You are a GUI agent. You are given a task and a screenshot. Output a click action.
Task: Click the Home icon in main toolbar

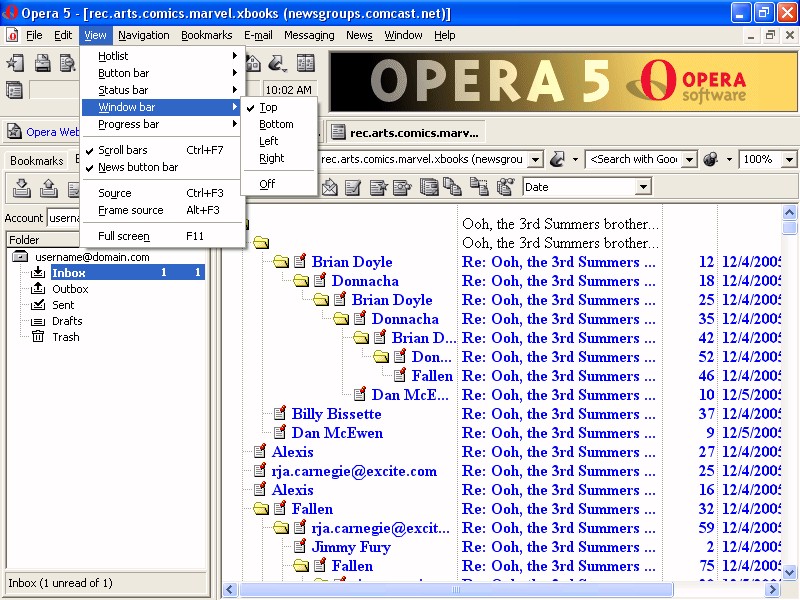click(x=254, y=63)
